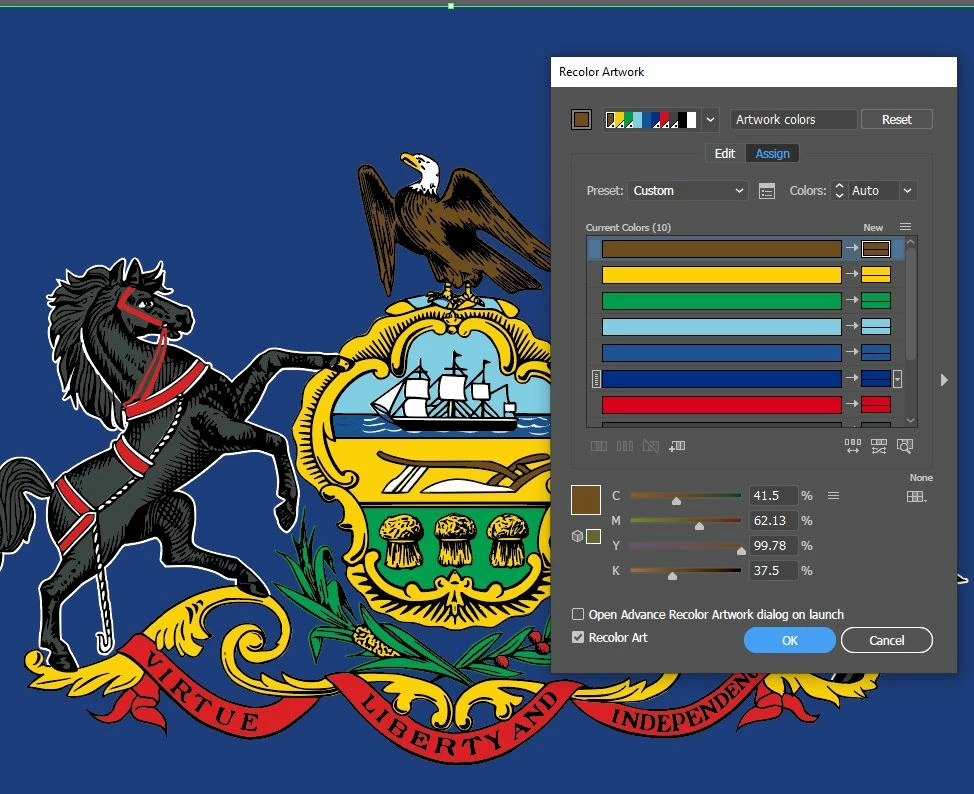Open the Current Colors list options menu
The height and width of the screenshot is (794, 974).
(x=905, y=227)
